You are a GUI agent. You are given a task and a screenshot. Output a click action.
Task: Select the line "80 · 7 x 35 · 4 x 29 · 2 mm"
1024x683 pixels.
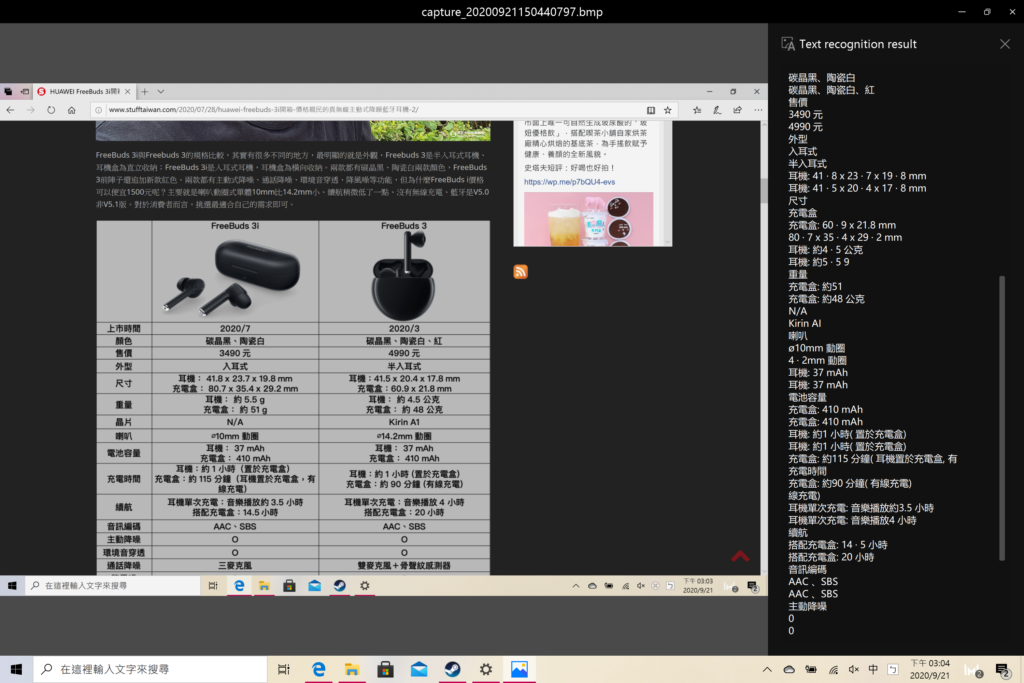[845, 238]
